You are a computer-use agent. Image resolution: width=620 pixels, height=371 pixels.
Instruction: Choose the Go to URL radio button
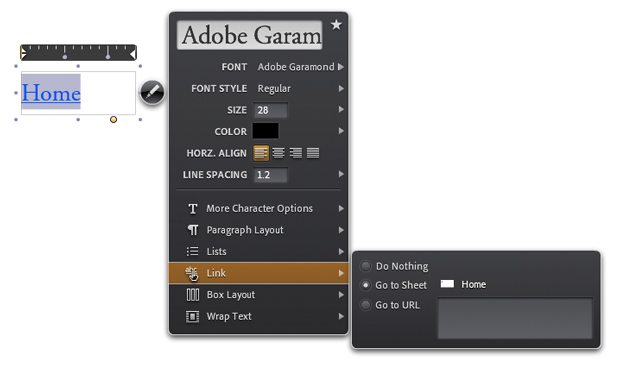click(365, 305)
